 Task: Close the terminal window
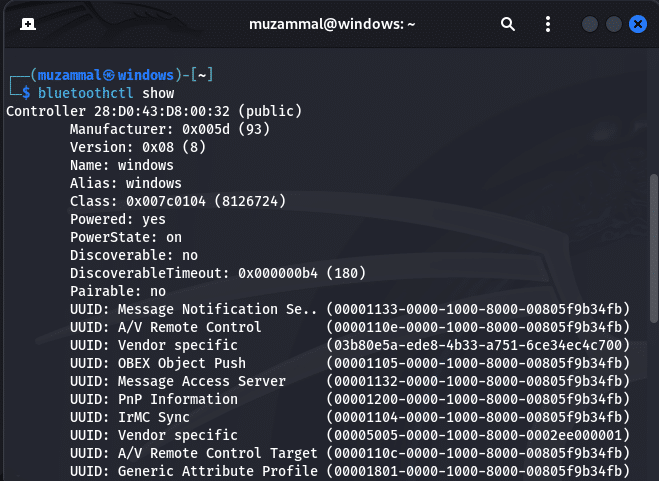pos(635,23)
